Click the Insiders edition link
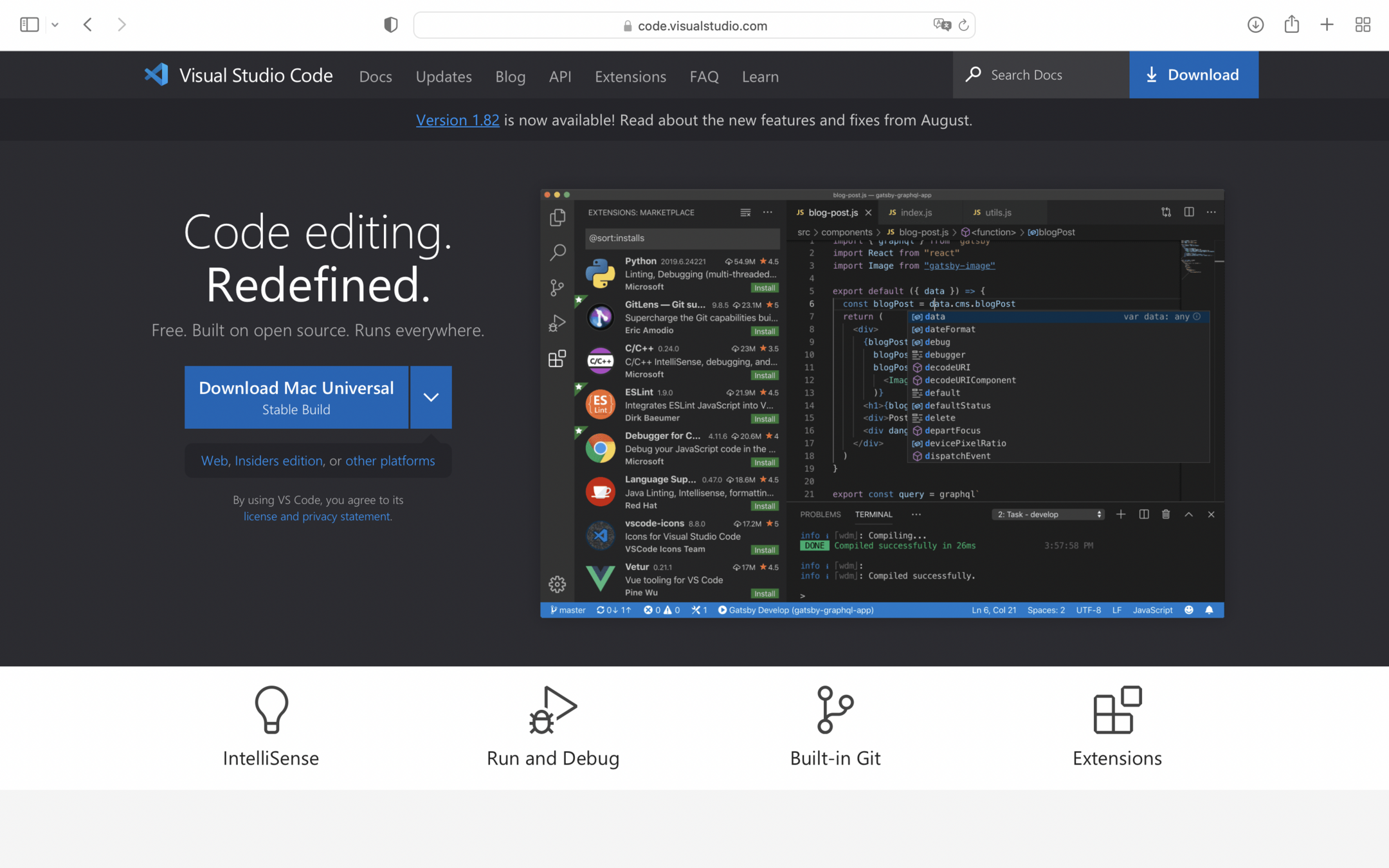The image size is (1389, 868). [x=278, y=460]
